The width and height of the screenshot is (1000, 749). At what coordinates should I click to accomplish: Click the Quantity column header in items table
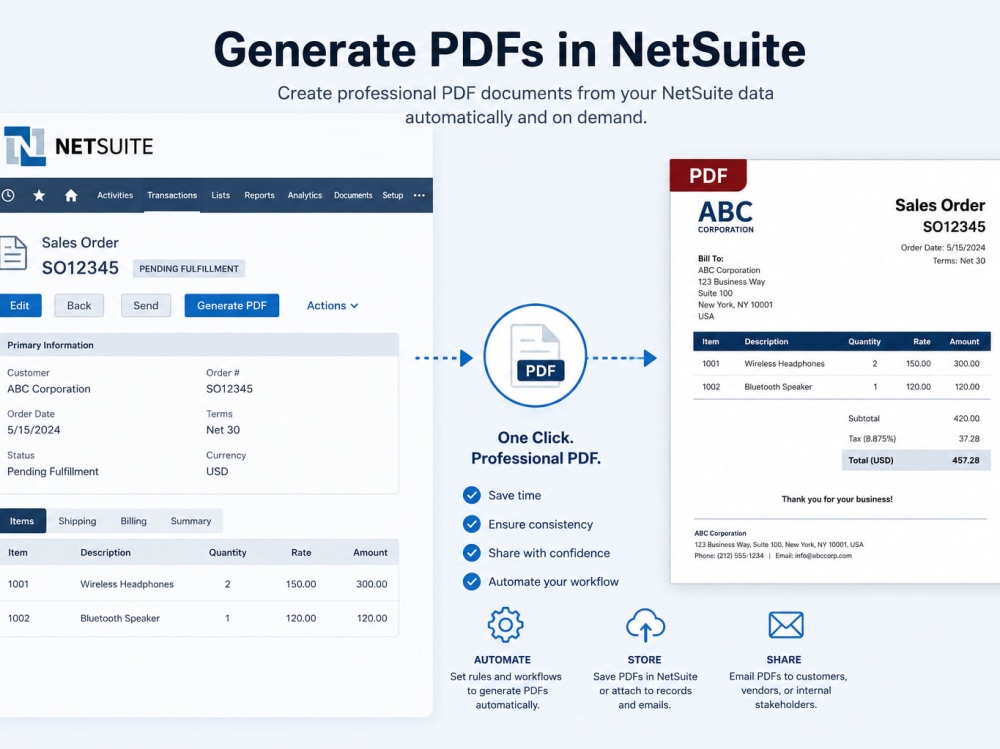pyautogui.click(x=227, y=552)
